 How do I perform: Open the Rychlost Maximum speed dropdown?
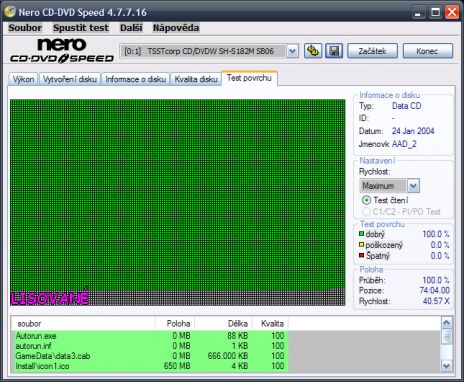413,186
